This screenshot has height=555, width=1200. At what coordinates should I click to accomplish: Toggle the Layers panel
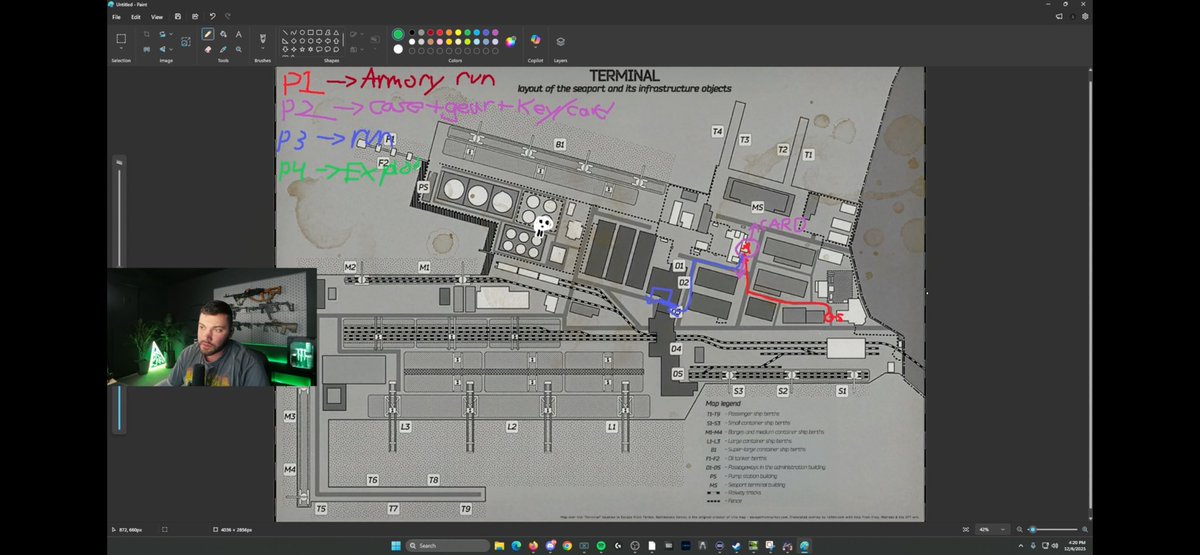[x=560, y=41]
